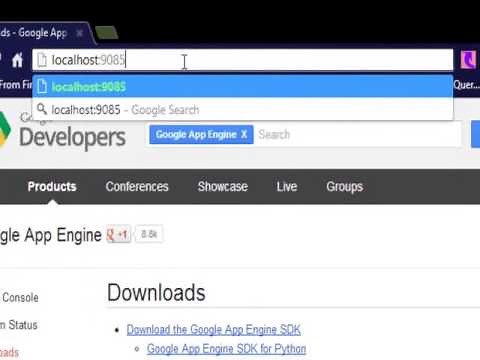Remove the Google App Engine search filter X
The width and height of the screenshot is (480, 360).
coord(244,134)
